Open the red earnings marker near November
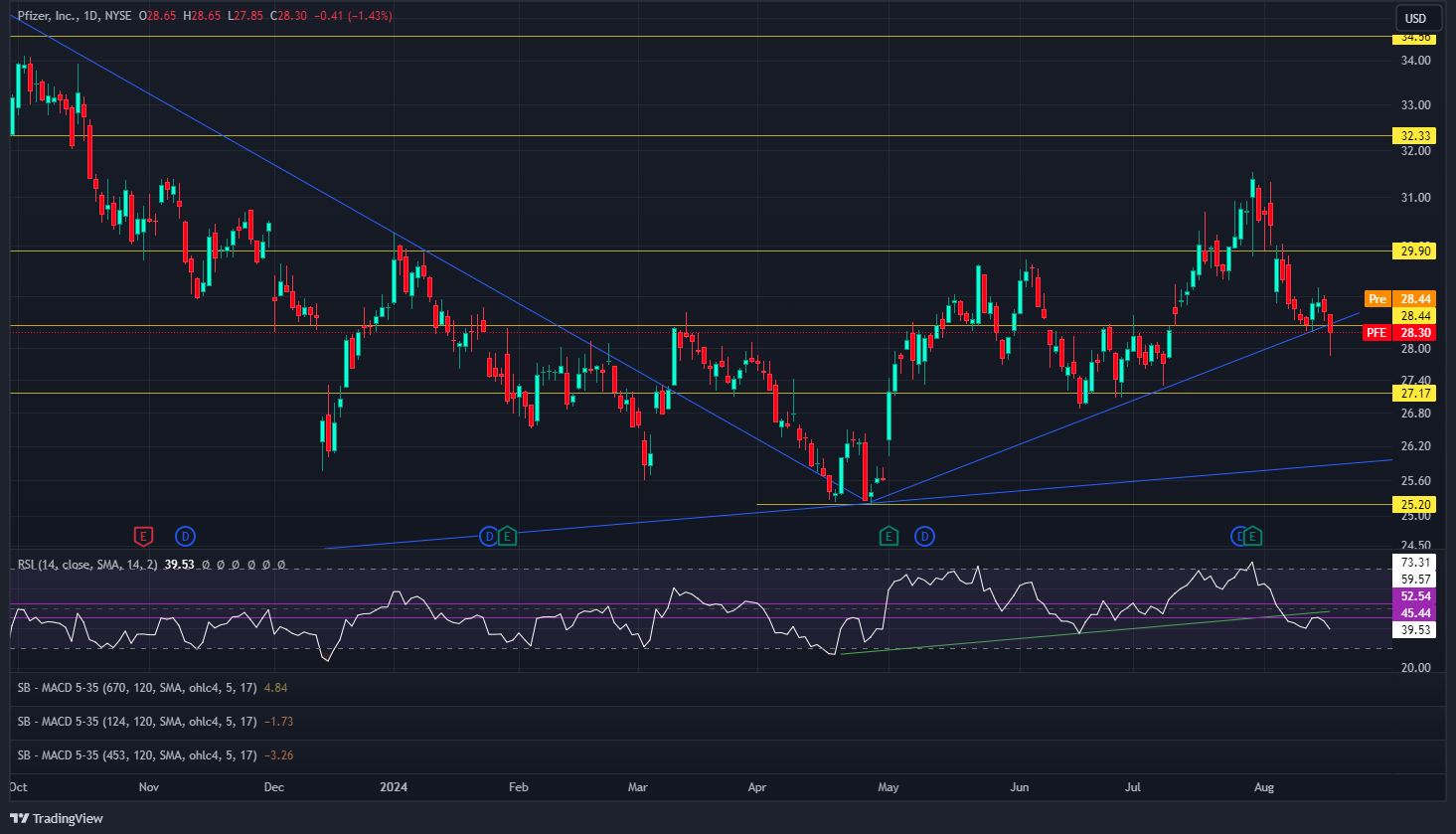Image resolution: width=1456 pixels, height=834 pixels. (x=143, y=537)
